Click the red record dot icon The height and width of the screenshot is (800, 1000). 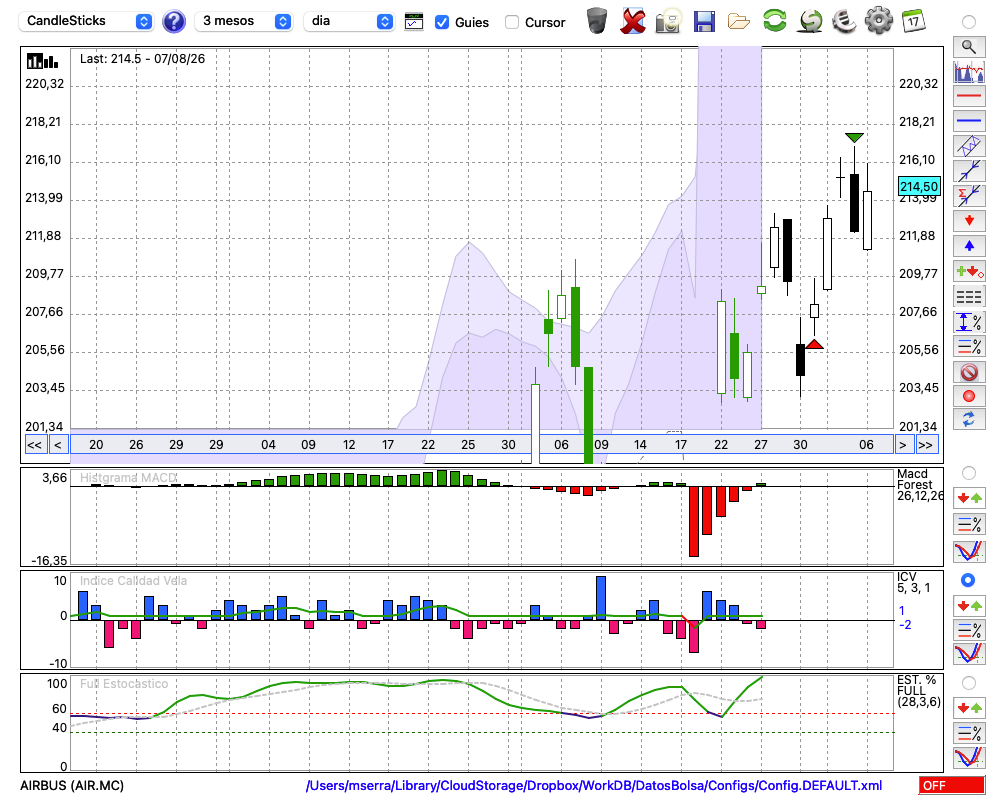pyautogui.click(x=969, y=396)
